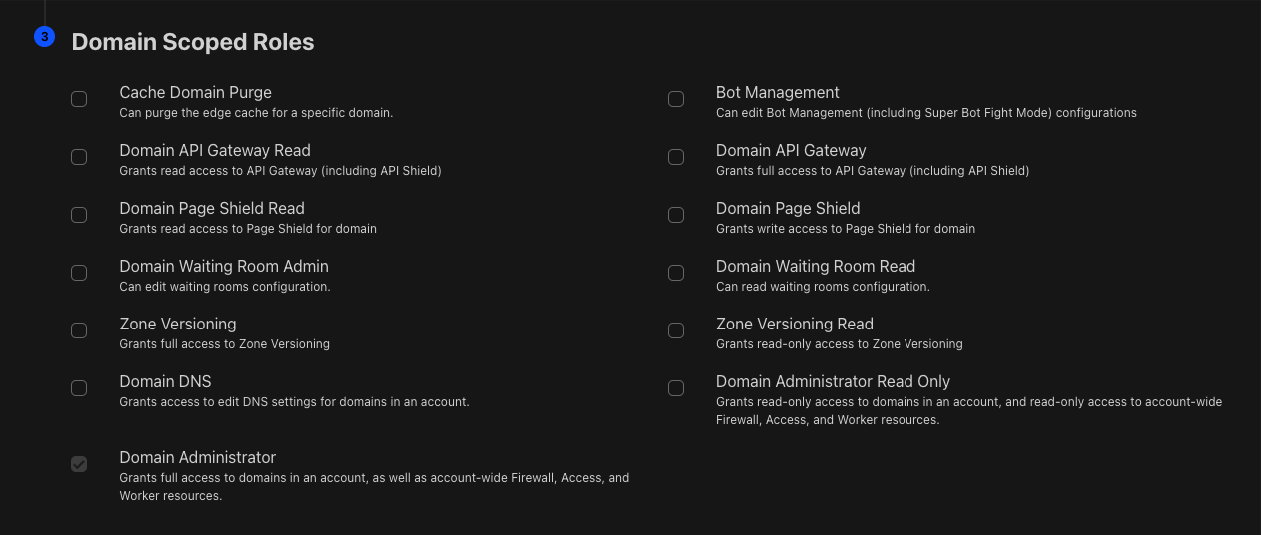Click the Domain Page Shield Read label
The width and height of the screenshot is (1261, 535).
[x=212, y=208]
